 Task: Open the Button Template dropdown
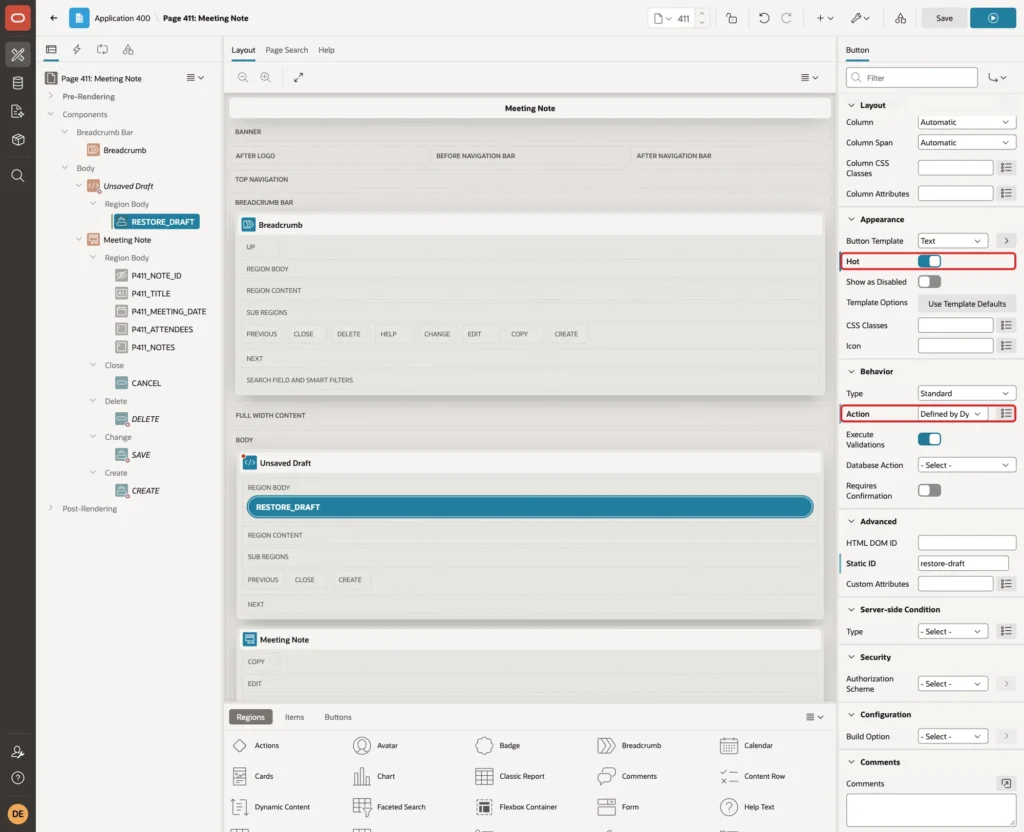tap(953, 241)
